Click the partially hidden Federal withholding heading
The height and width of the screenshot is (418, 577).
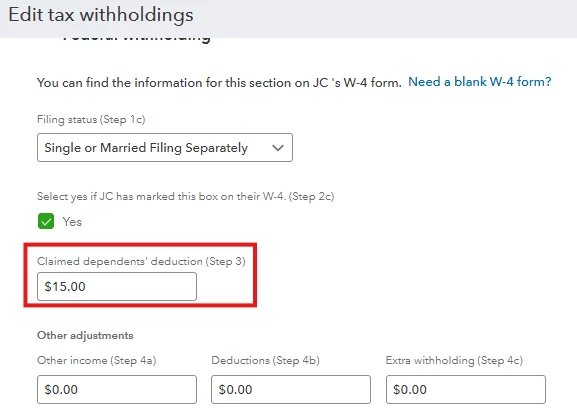pos(136,38)
